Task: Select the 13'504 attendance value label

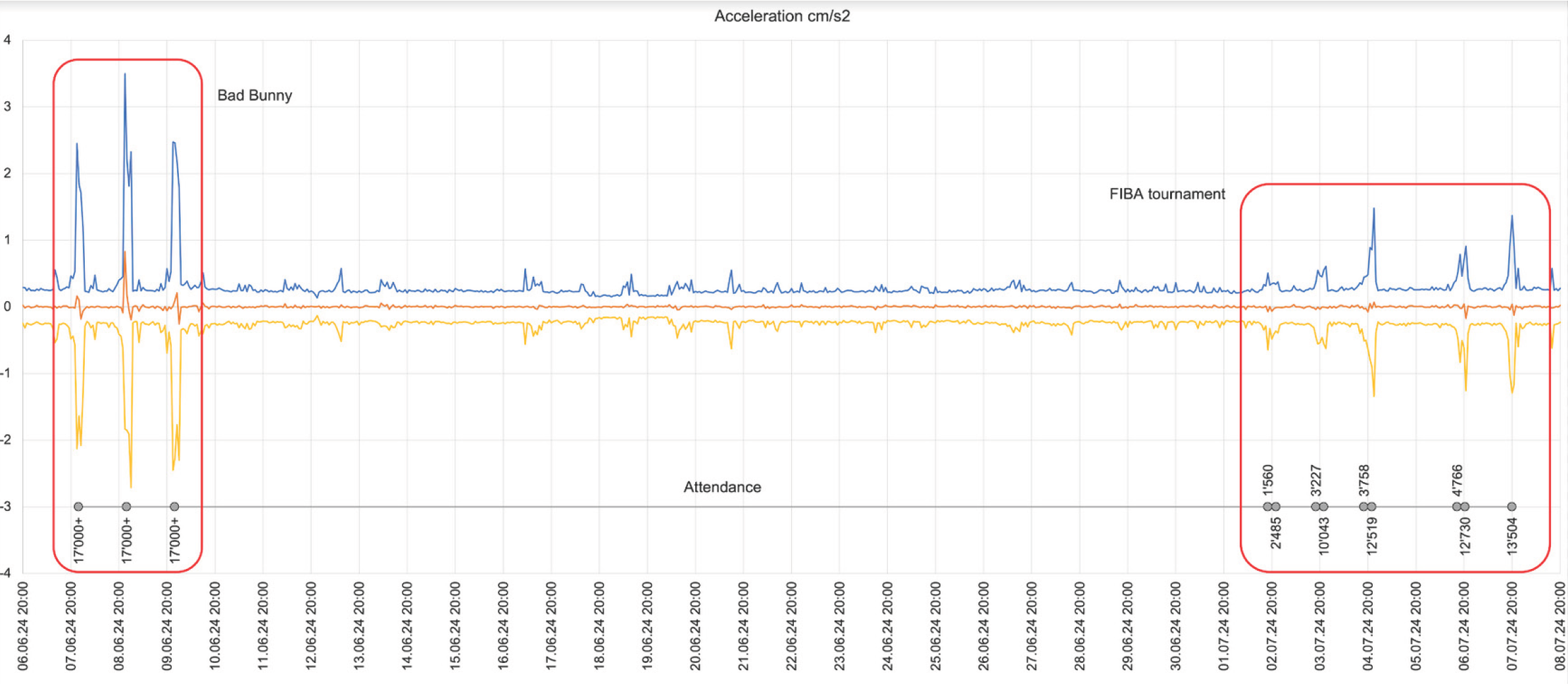Action: pos(1511,536)
